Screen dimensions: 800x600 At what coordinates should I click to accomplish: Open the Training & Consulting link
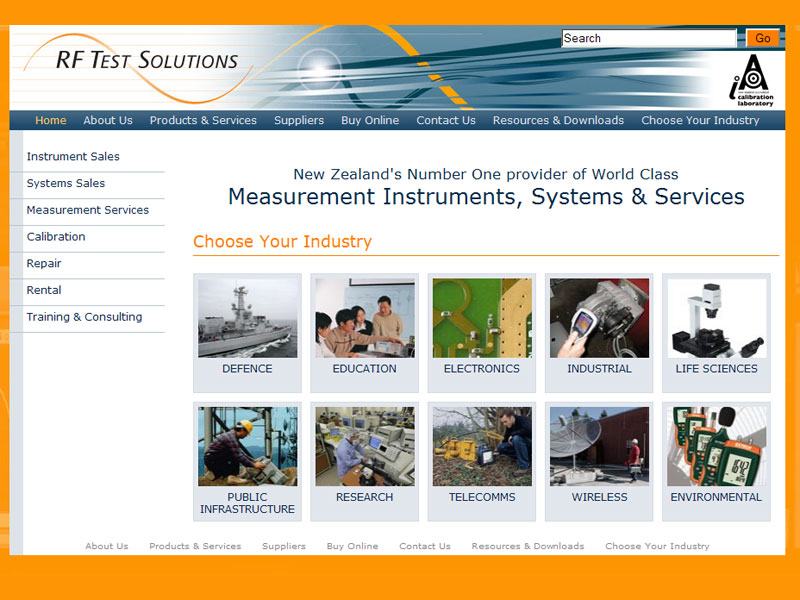84,317
